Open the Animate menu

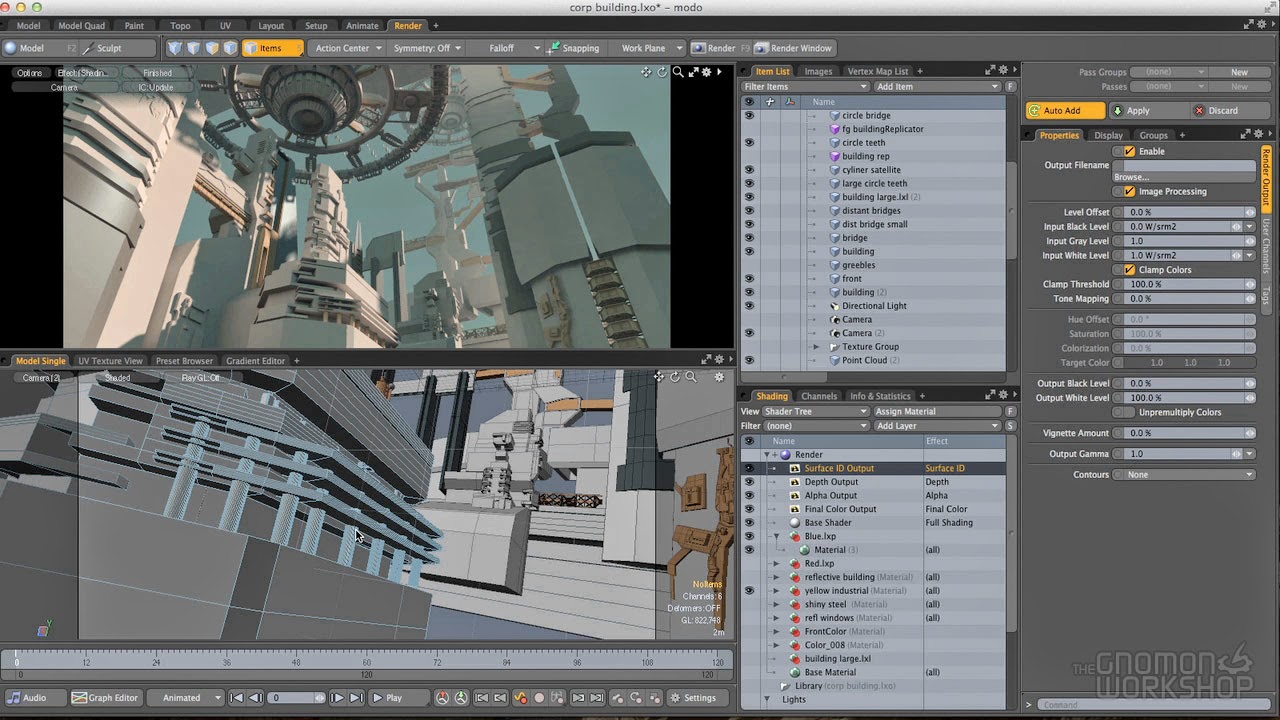tap(361, 25)
